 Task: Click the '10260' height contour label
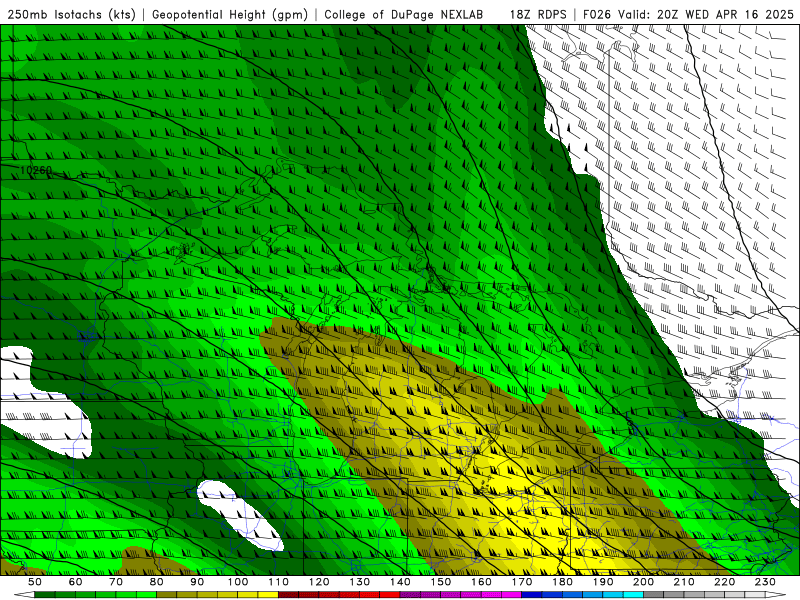(36, 170)
